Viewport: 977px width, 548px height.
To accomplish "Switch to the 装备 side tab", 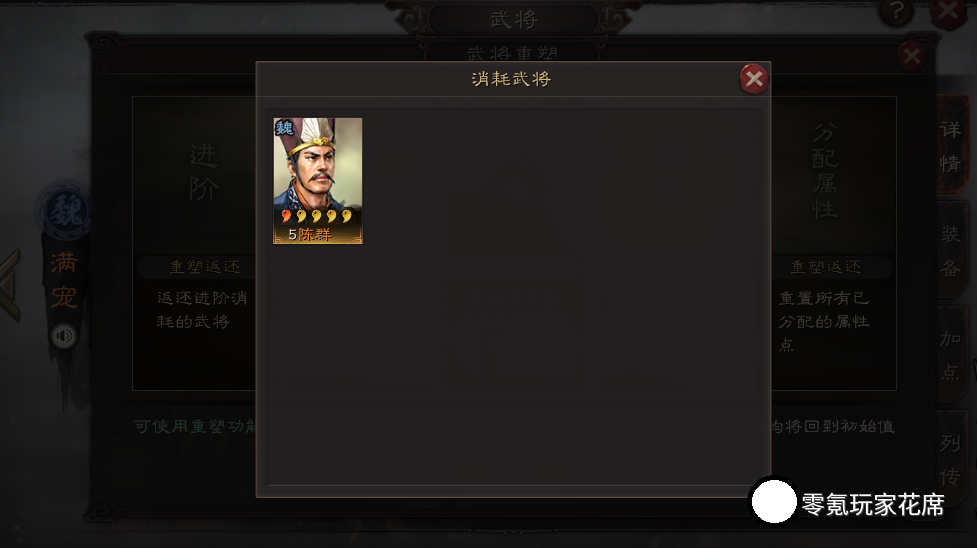I will 951,251.
